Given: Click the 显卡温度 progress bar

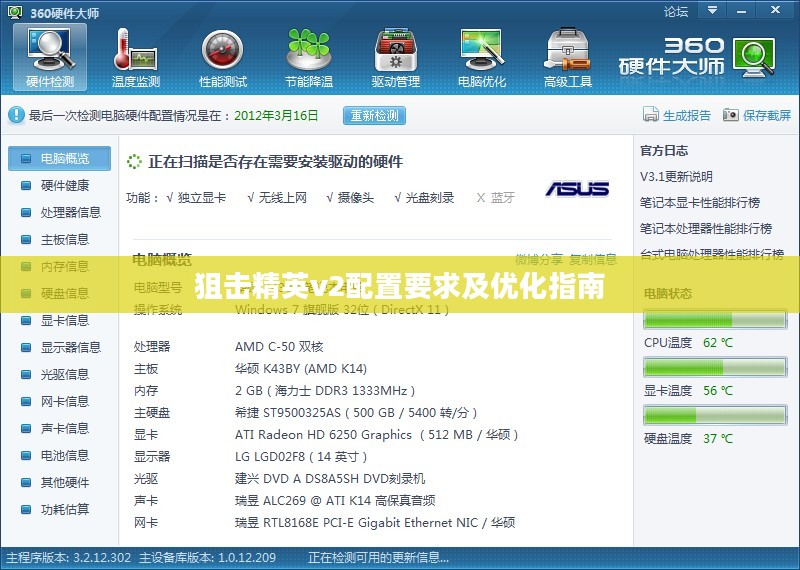Looking at the screenshot, I should pyautogui.click(x=715, y=367).
